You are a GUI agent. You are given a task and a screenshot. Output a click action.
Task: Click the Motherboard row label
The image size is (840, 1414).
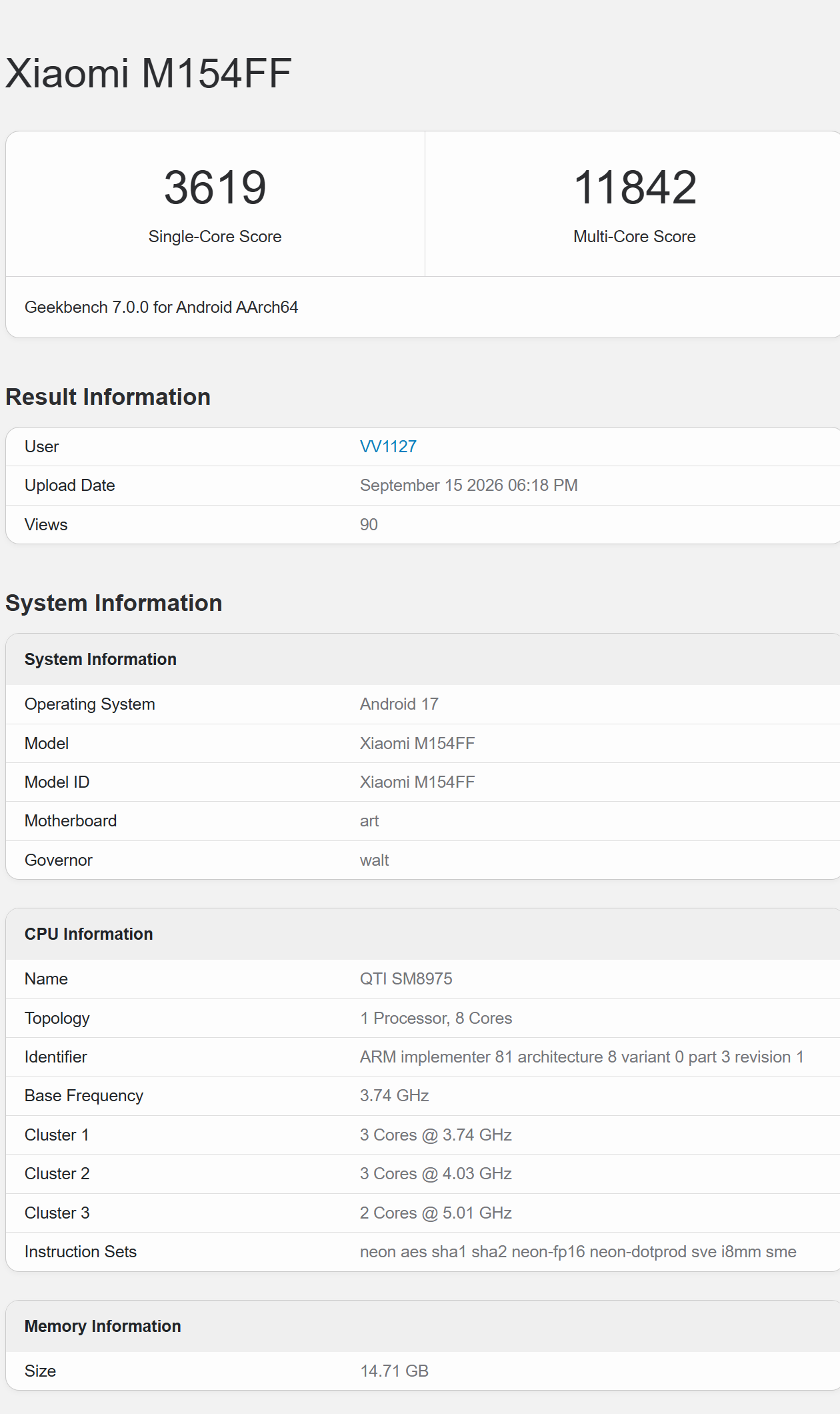click(71, 820)
